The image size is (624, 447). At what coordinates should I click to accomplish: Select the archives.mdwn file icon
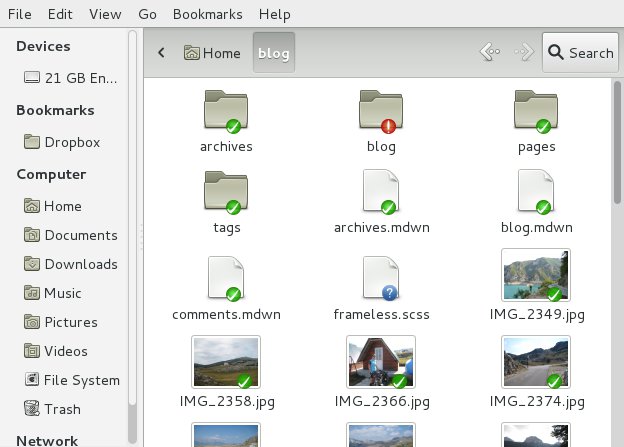381,192
